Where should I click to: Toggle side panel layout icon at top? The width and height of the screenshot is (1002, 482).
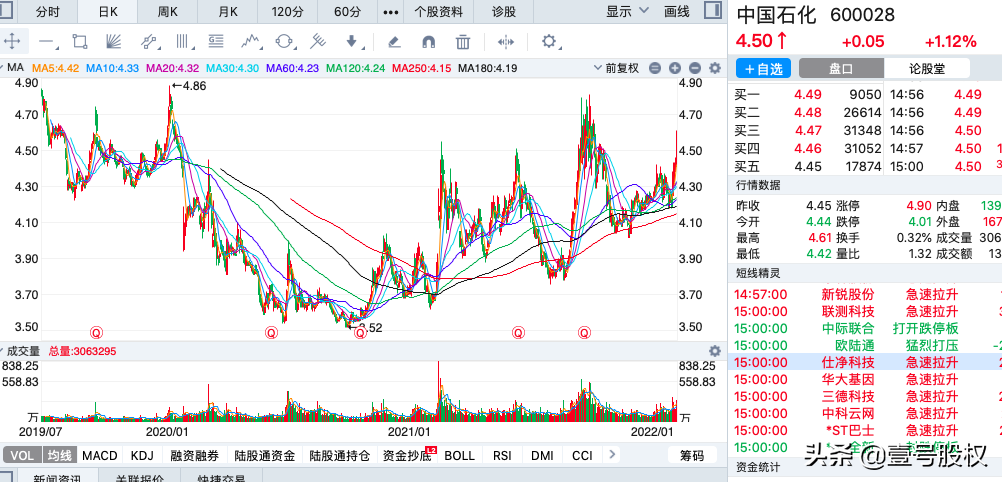coord(713,11)
